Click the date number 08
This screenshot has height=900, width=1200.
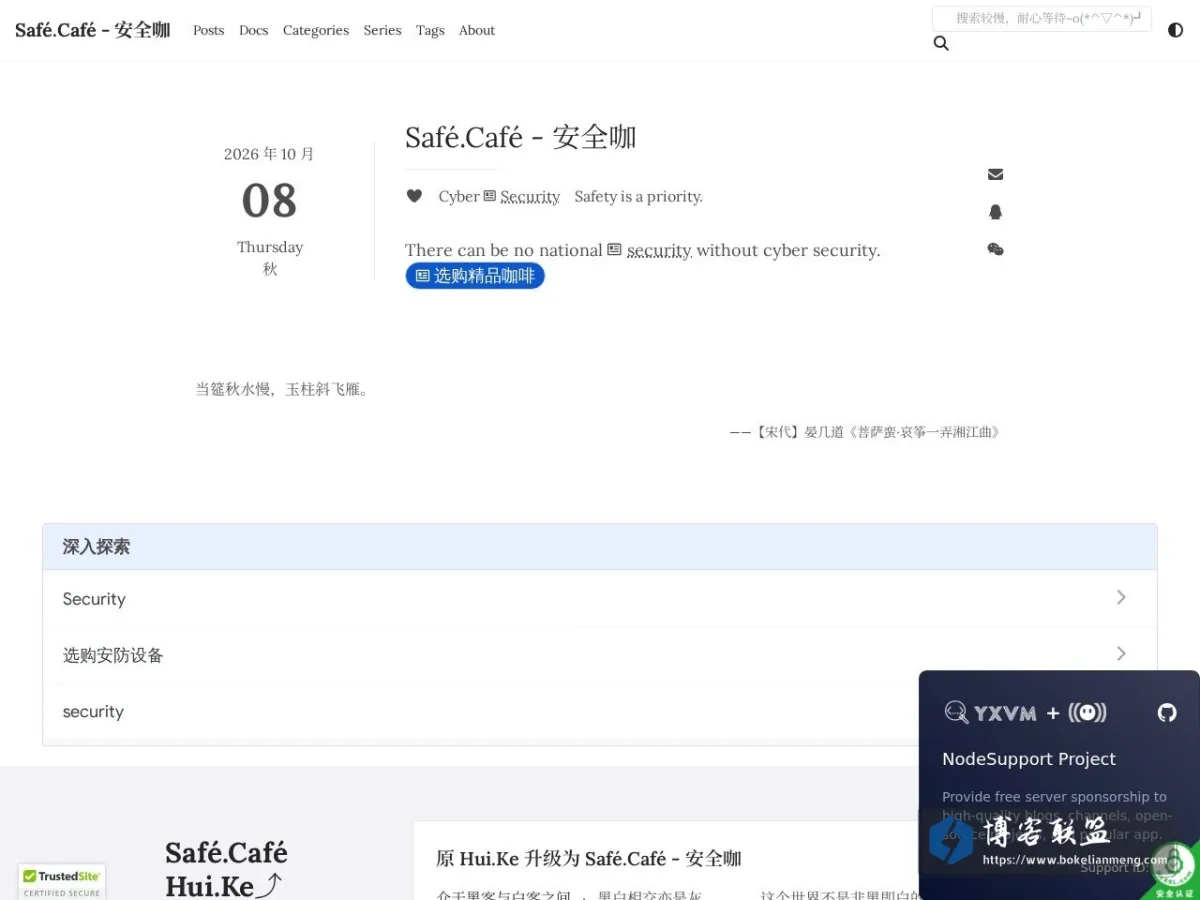coord(269,201)
